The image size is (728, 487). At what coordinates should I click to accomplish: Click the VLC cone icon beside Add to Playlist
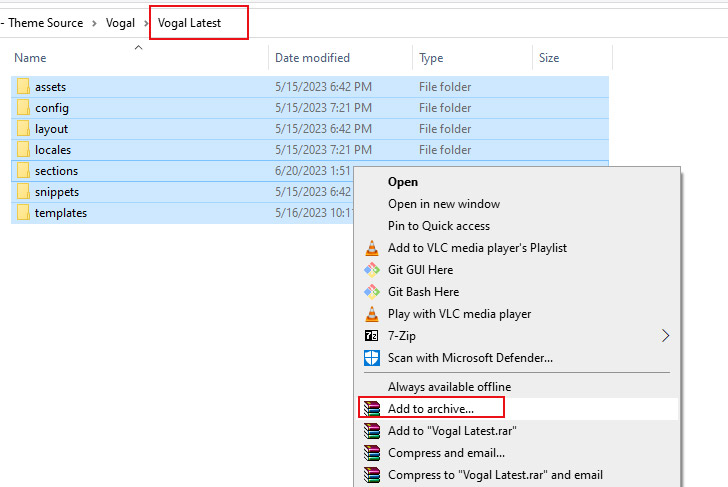372,248
